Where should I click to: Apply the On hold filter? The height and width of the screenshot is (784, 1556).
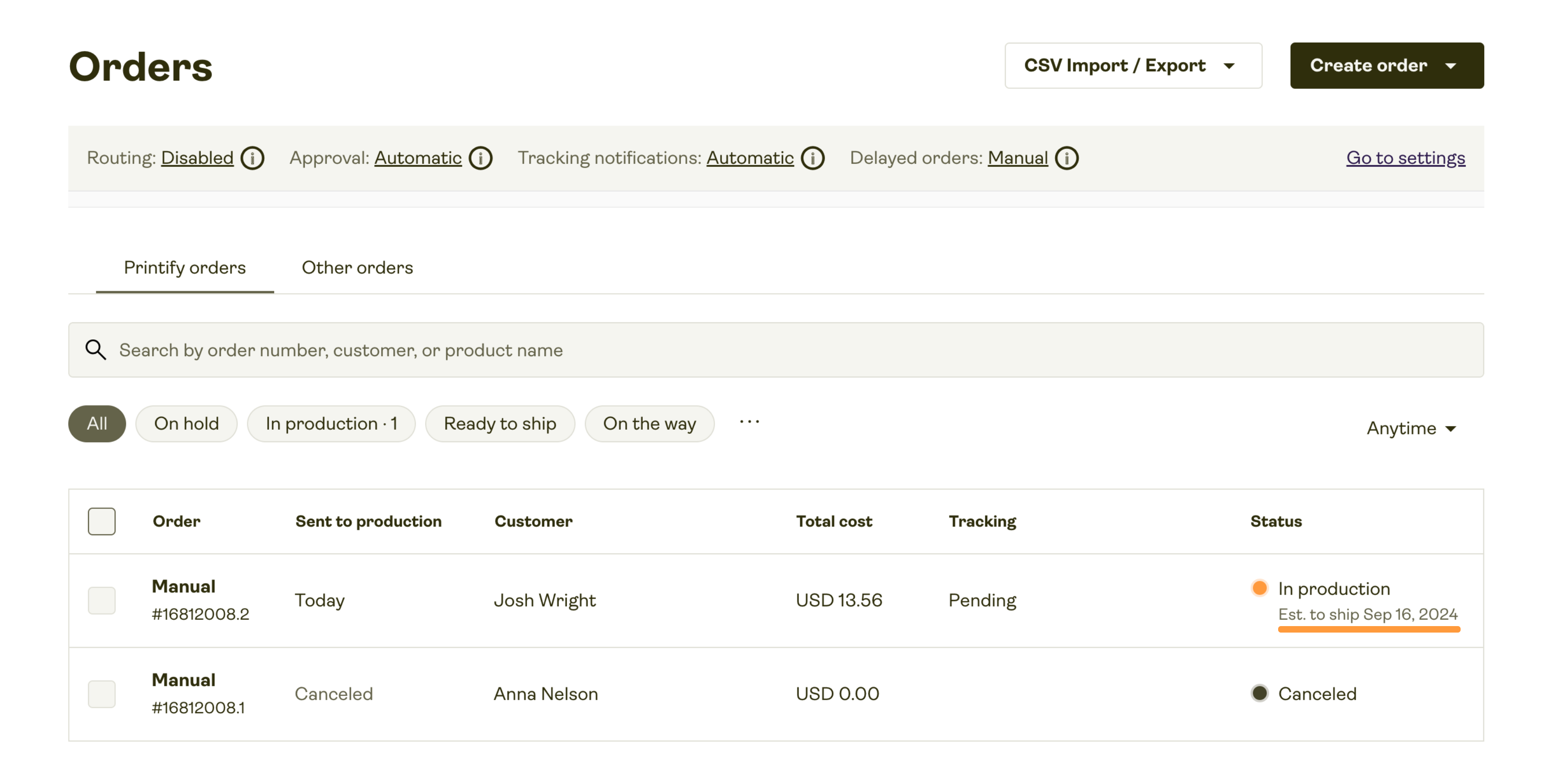pos(186,423)
